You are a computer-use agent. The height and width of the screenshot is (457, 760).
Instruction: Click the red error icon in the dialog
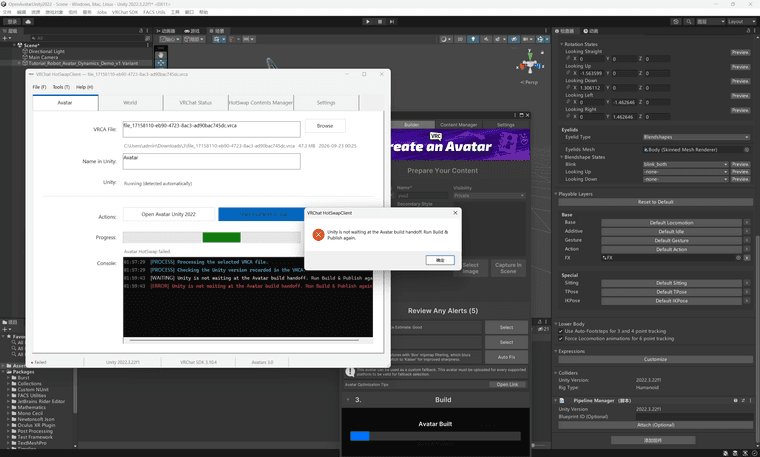coord(318,235)
